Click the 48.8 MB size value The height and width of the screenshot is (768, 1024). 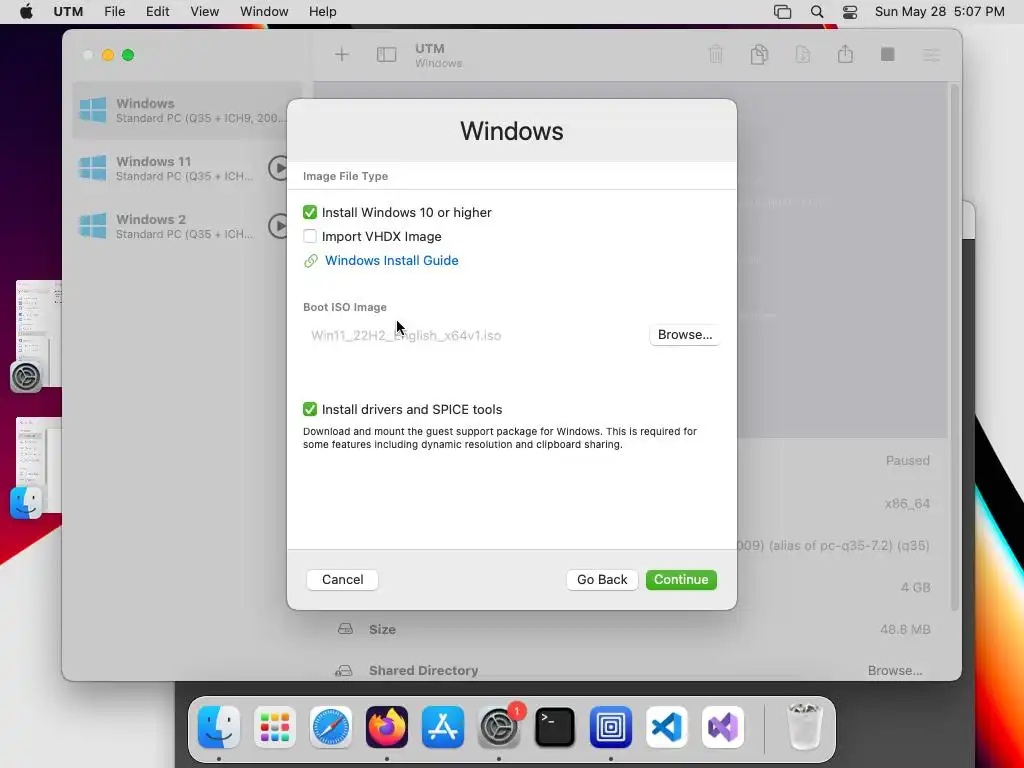[904, 630]
